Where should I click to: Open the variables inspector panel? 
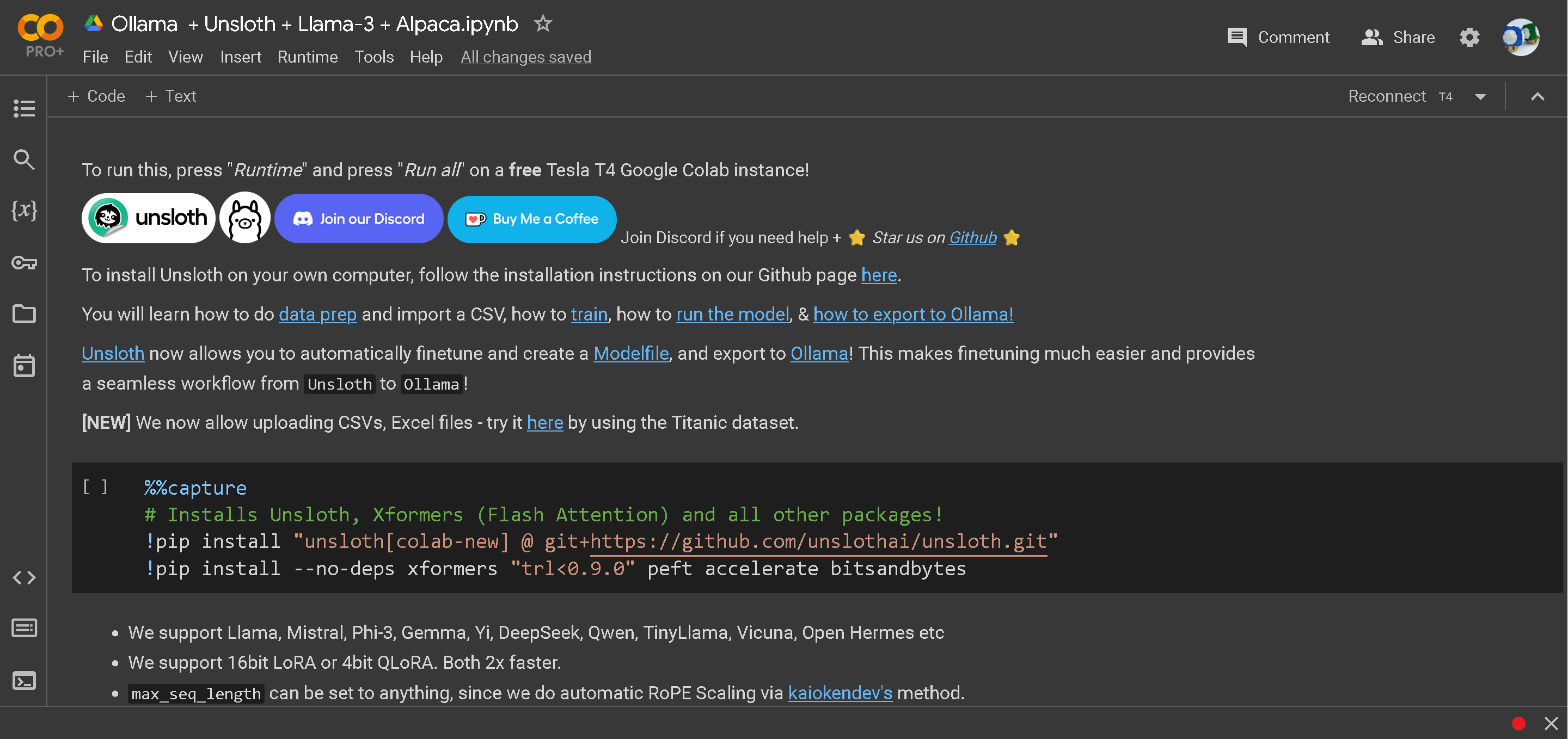tap(24, 211)
